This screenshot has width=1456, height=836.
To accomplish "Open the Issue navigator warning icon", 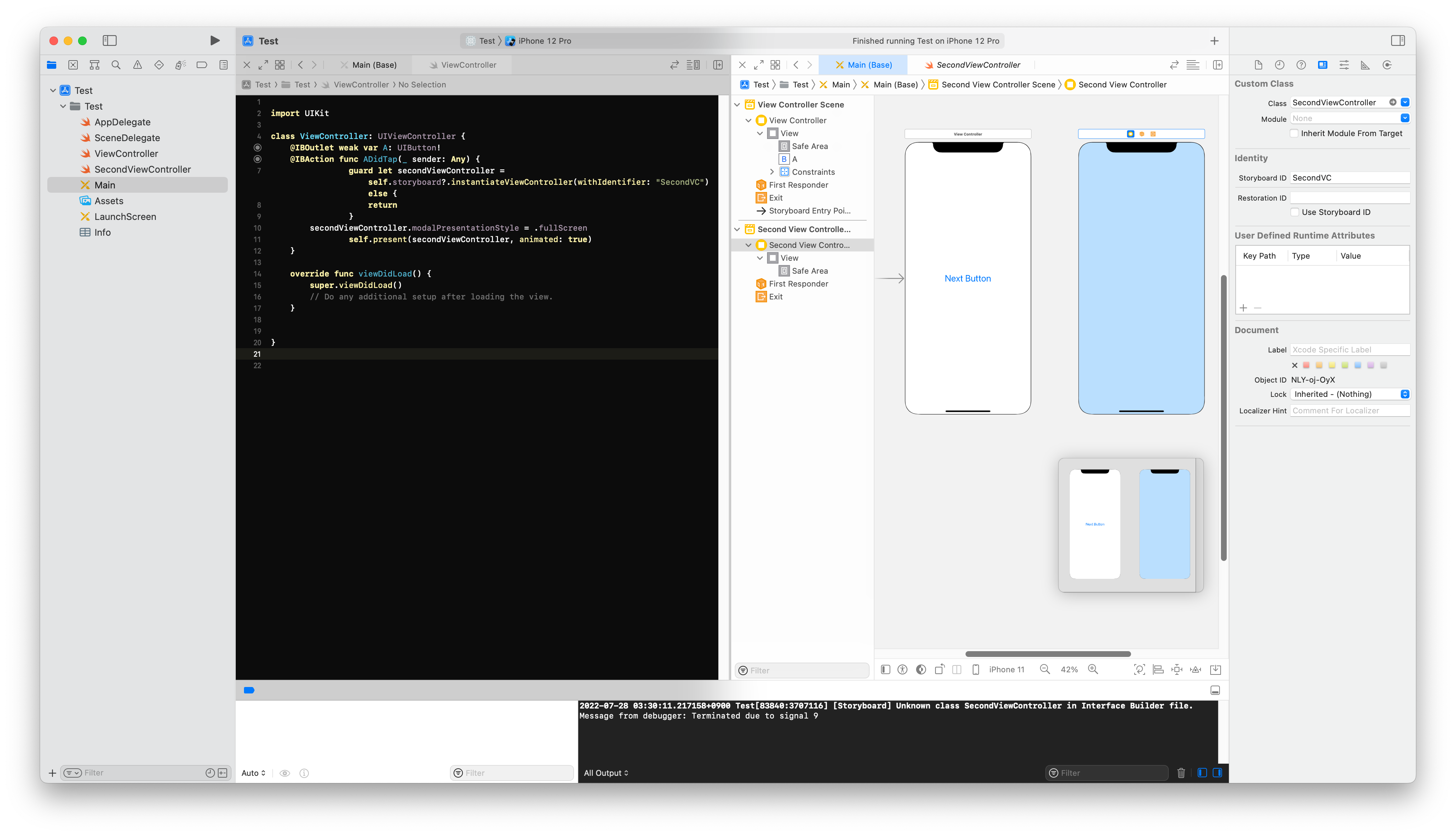I will coord(137,65).
